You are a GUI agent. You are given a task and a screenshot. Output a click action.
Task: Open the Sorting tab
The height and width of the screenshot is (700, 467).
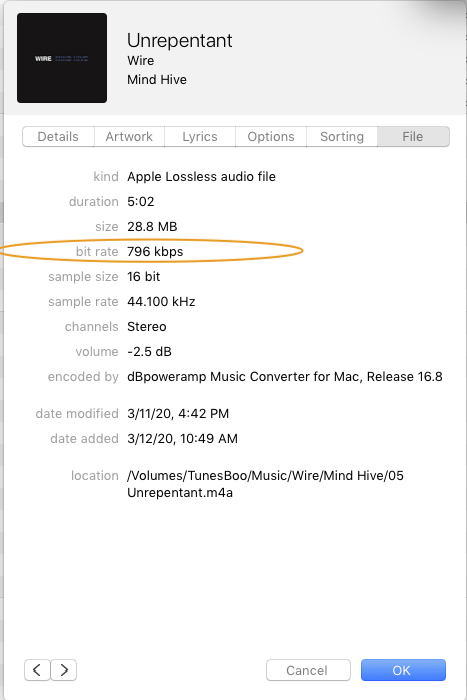tap(342, 137)
